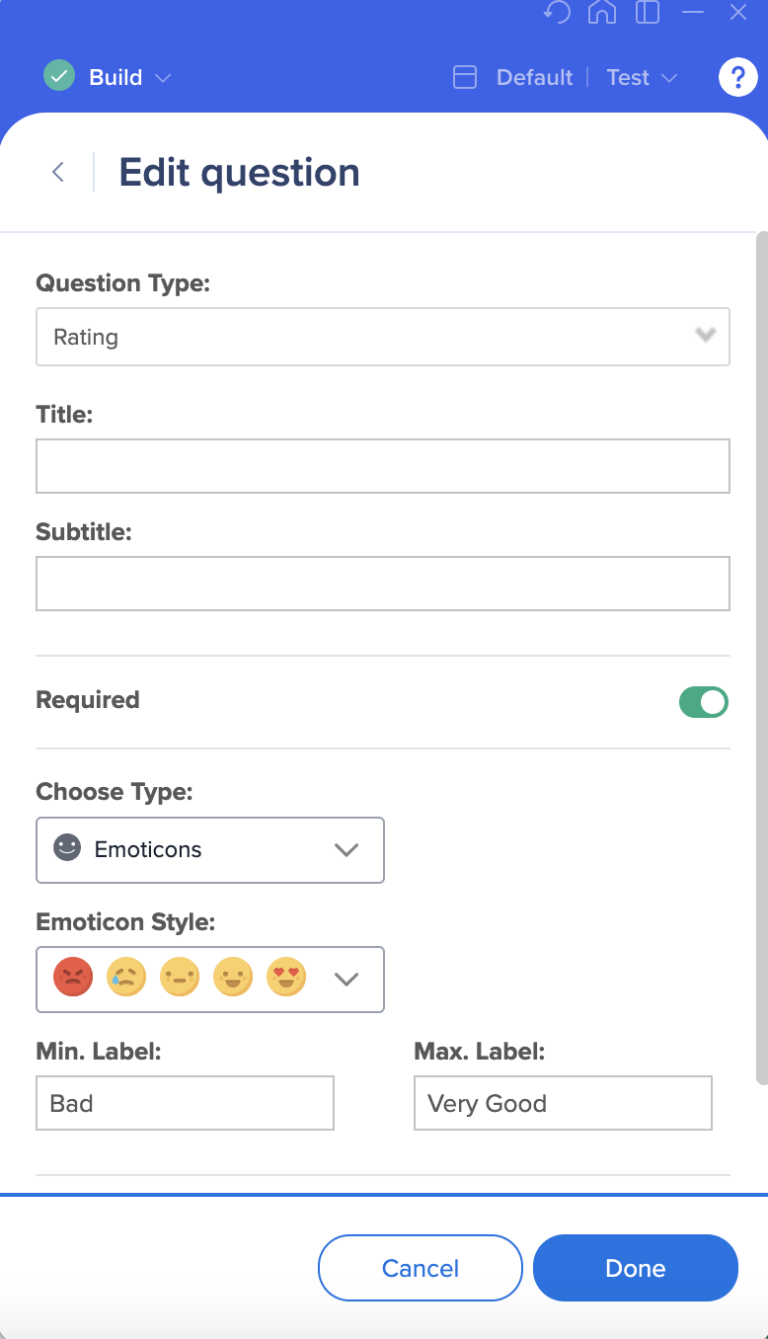The image size is (768, 1339).
Task: Expand the Emoticon Style dropdown
Action: coord(346,979)
